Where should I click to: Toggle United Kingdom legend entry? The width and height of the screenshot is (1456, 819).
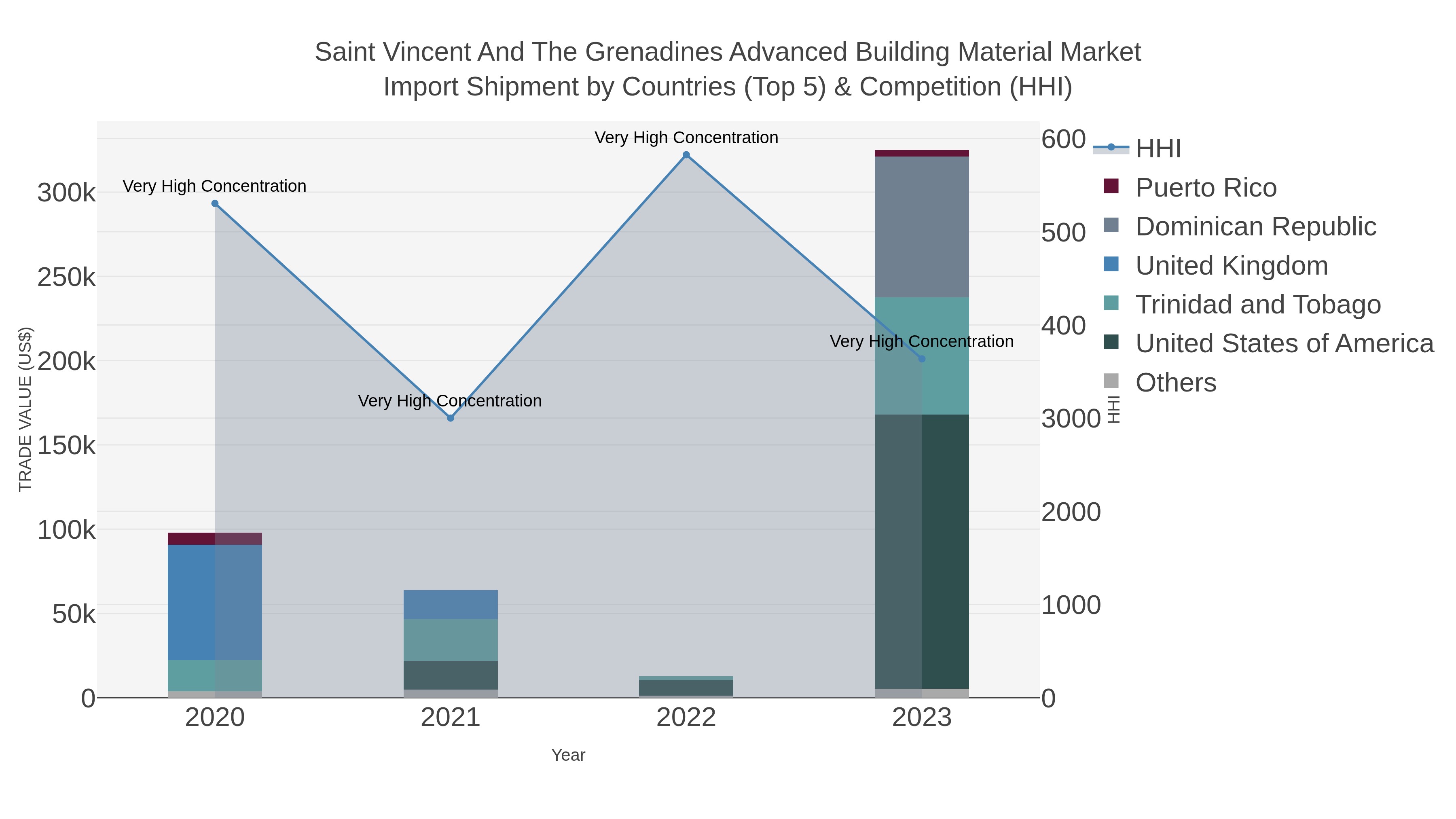tap(1215, 265)
